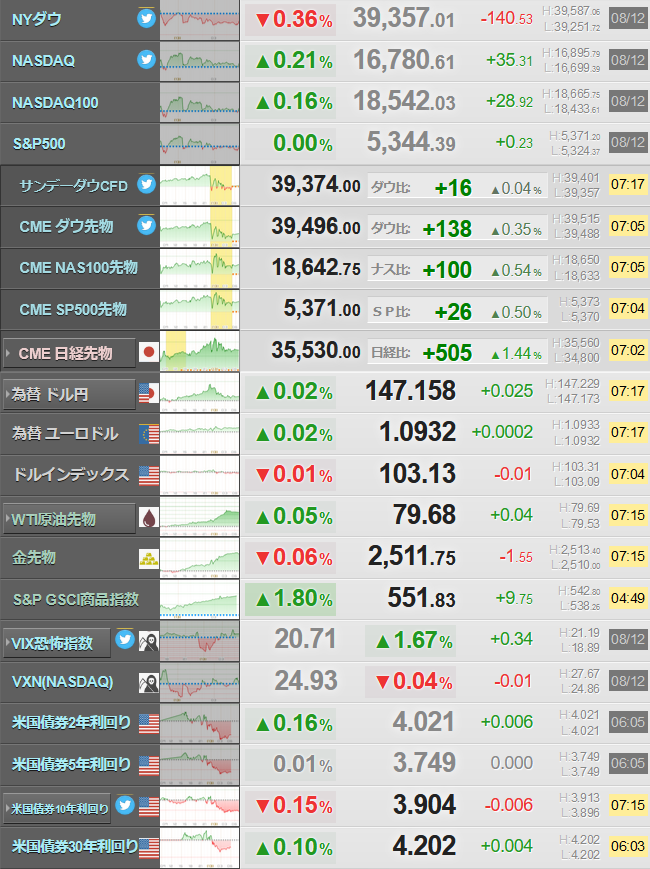Click the ドル円 rate 147.158
Image resolution: width=650 pixels, height=869 pixels.
(411, 391)
